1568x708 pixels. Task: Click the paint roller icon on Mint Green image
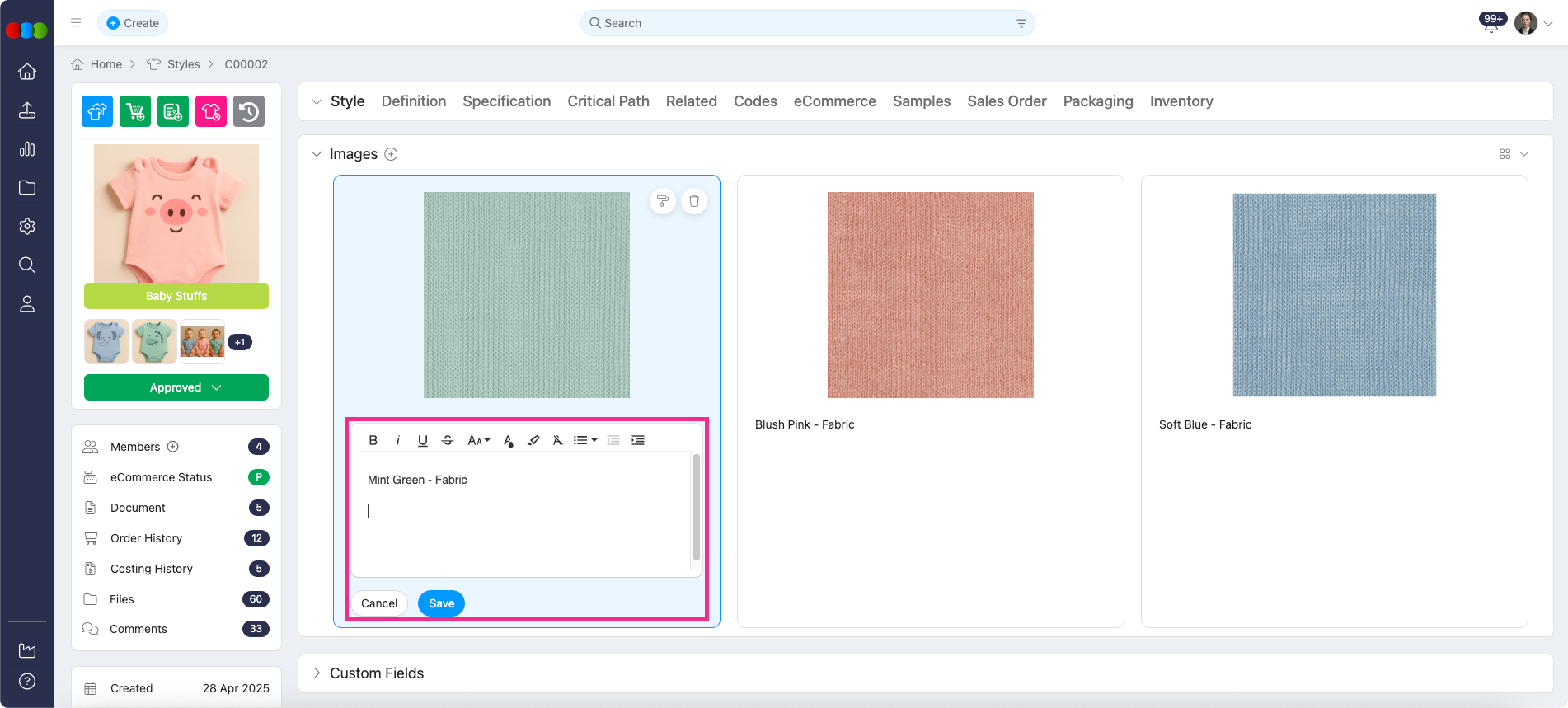tap(663, 201)
